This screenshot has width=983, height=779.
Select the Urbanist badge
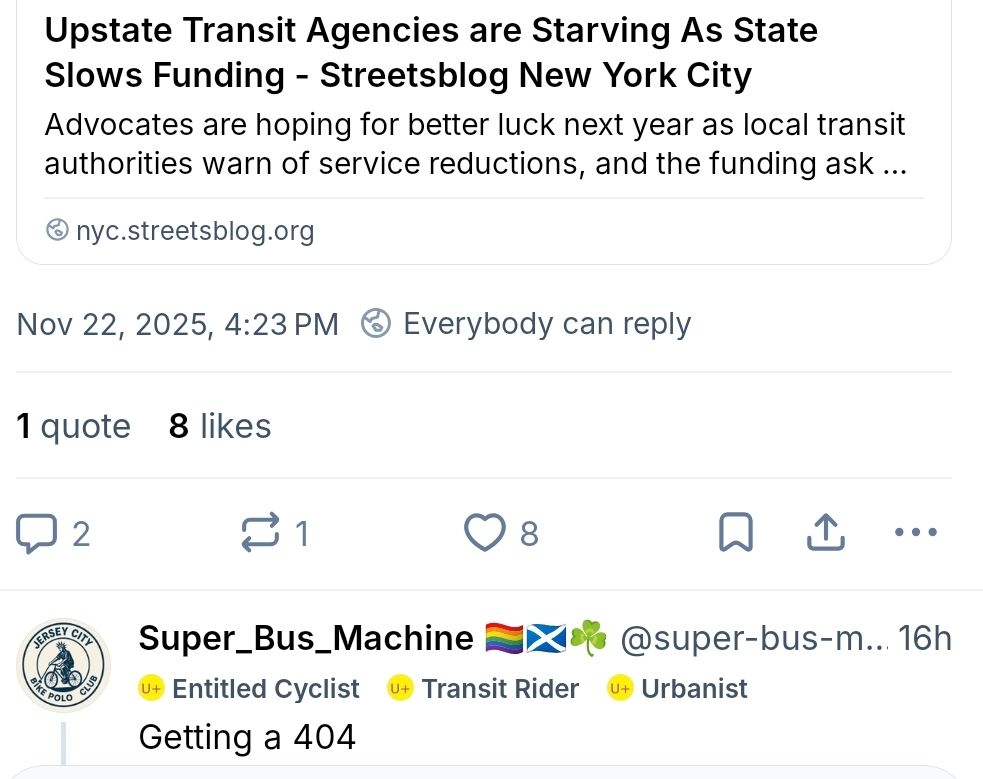click(679, 689)
